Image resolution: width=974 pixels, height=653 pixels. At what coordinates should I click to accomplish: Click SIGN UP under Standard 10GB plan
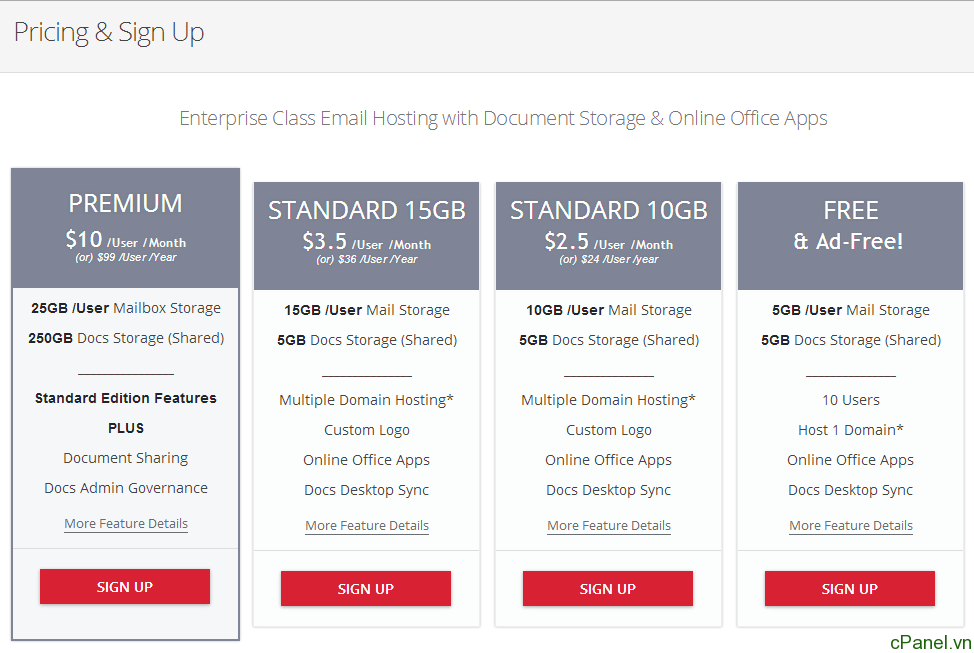(x=608, y=588)
